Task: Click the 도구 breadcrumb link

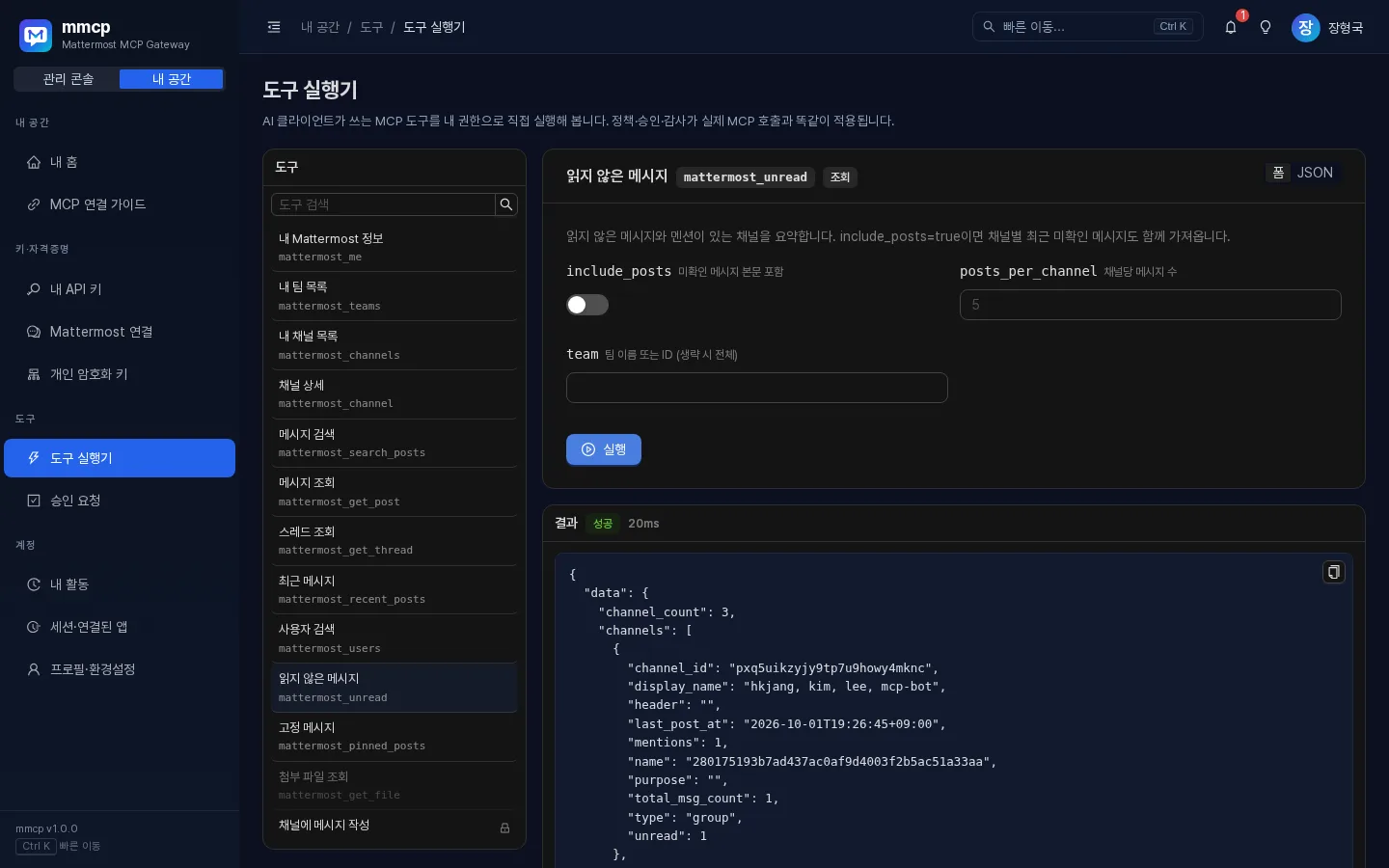Action: pyautogui.click(x=371, y=27)
